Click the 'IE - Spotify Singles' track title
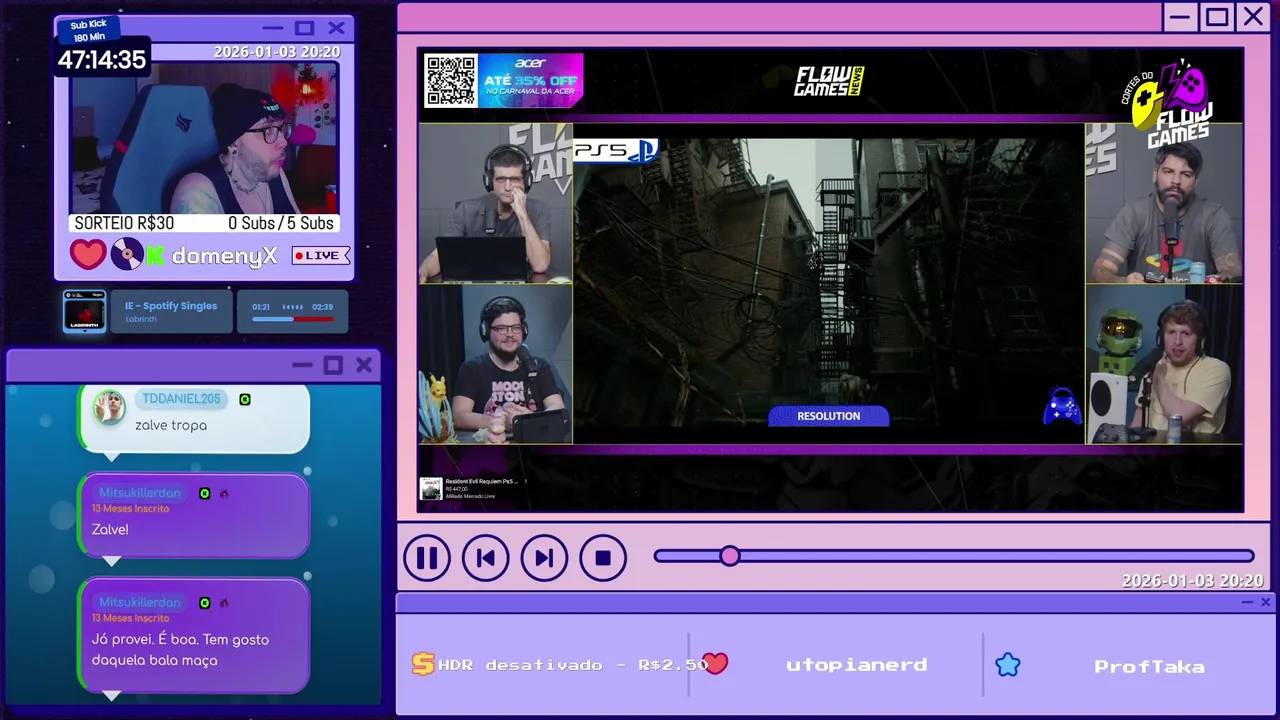The height and width of the screenshot is (720, 1280). (171, 306)
